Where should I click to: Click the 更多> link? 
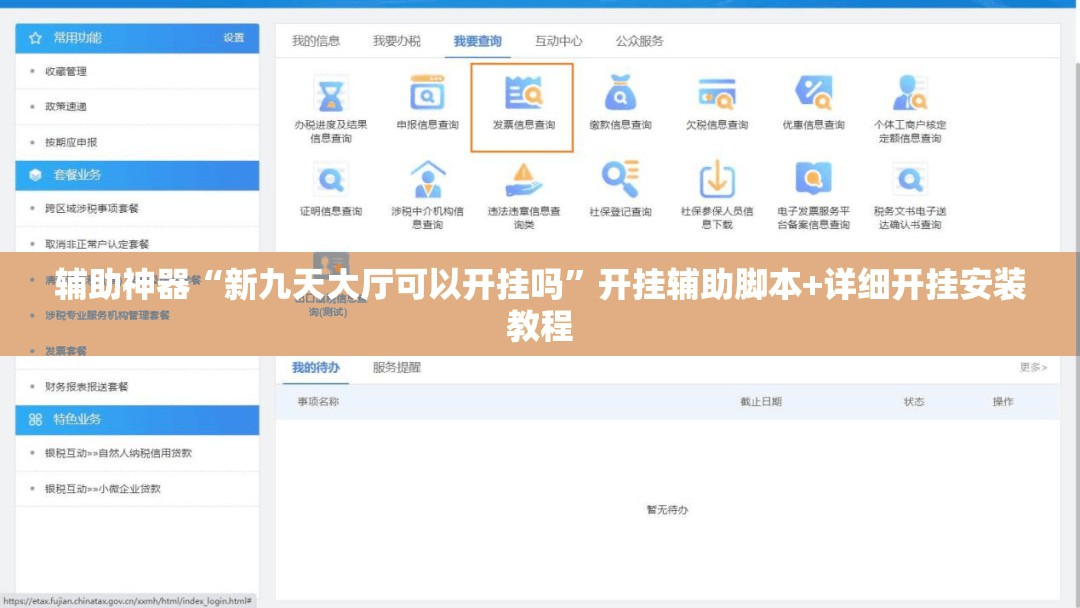pyautogui.click(x=1033, y=368)
